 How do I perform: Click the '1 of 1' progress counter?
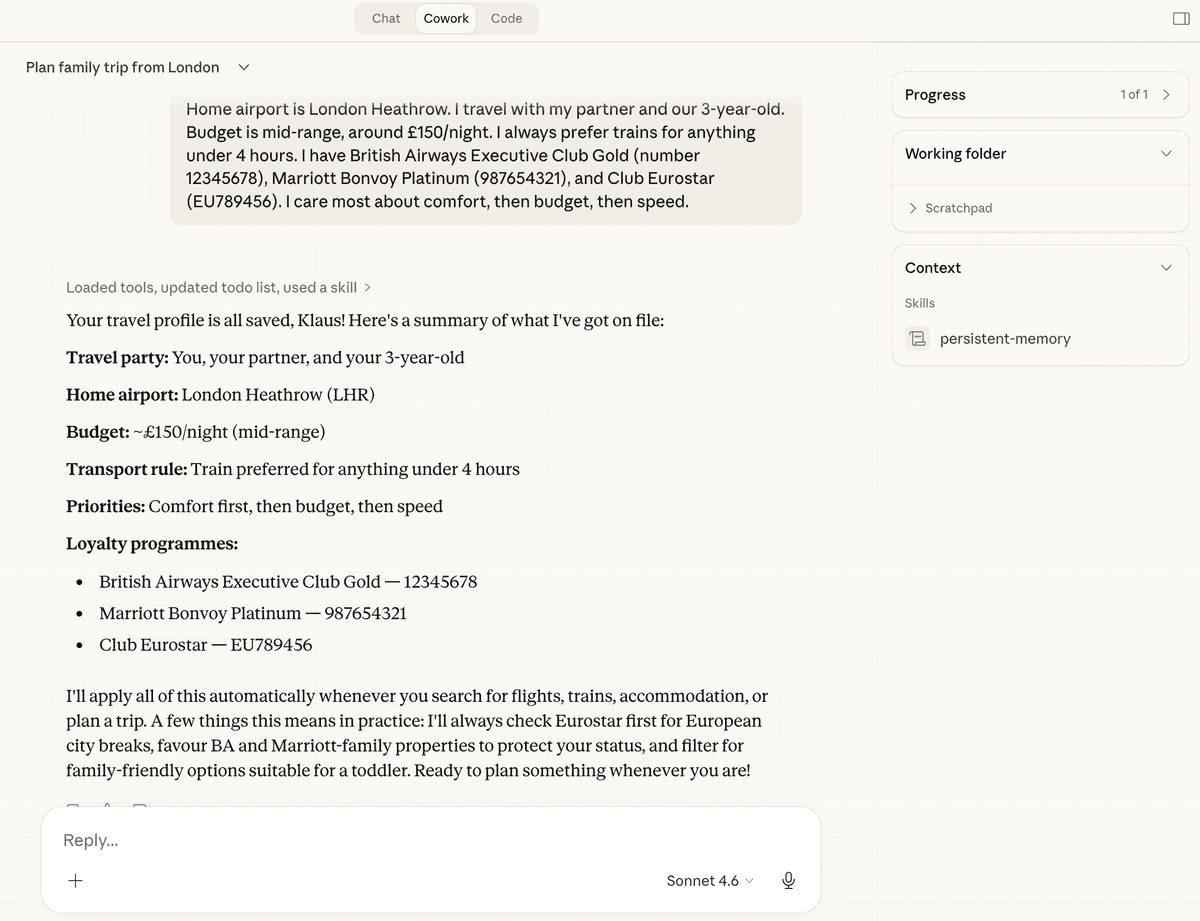(x=1134, y=94)
